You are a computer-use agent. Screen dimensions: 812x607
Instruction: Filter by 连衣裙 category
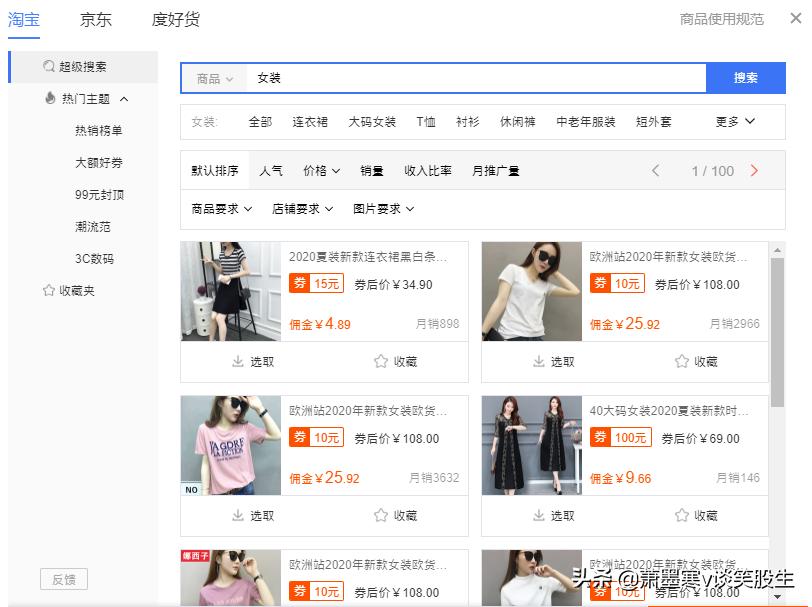point(310,122)
